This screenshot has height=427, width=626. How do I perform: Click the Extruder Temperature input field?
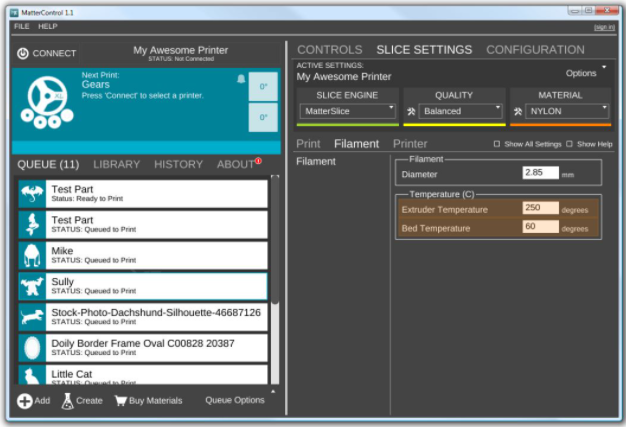click(541, 208)
